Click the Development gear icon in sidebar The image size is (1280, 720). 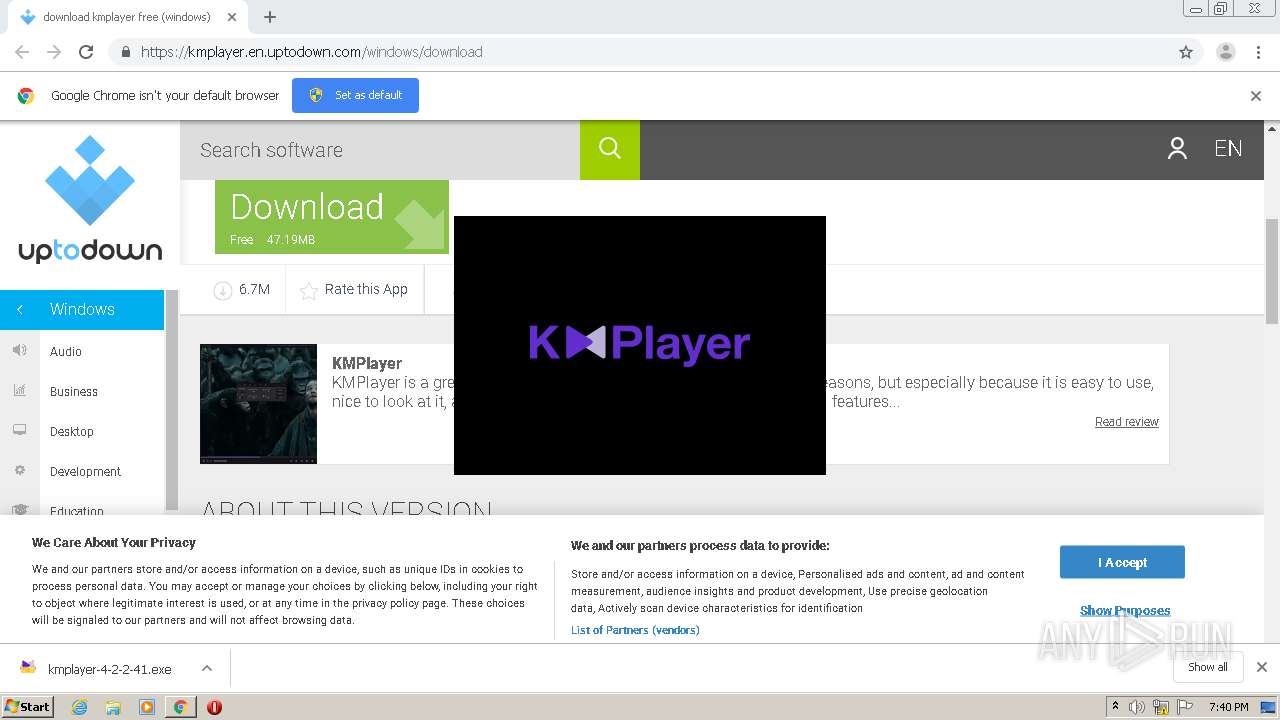tap(19, 470)
